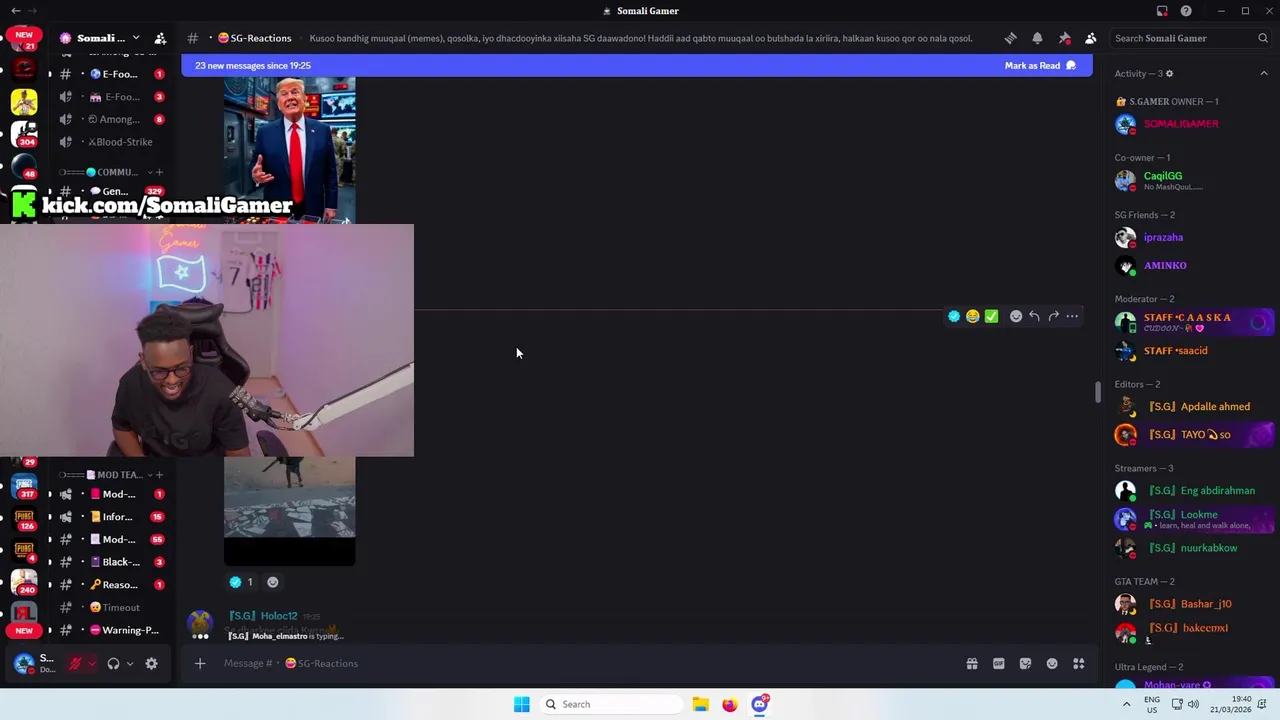Click Mark as Read button
Viewport: 1280px width, 720px height.
pos(1040,66)
